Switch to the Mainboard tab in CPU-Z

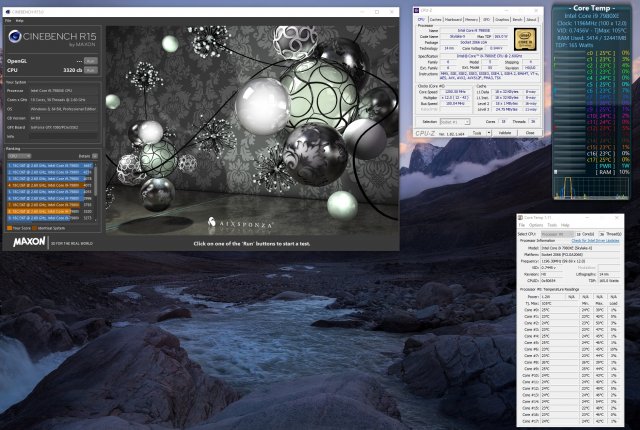click(451, 19)
